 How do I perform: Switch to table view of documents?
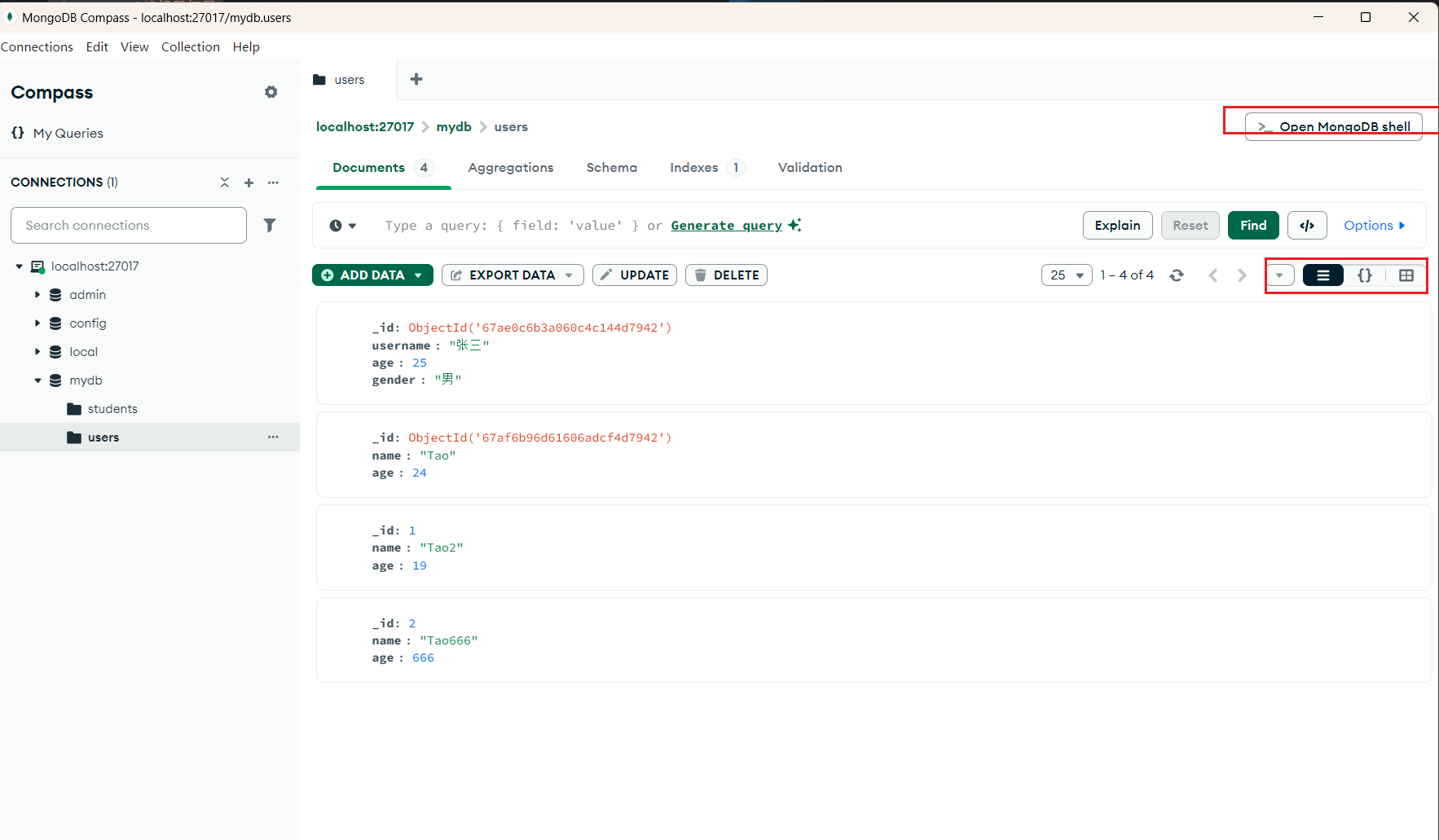click(x=1406, y=275)
